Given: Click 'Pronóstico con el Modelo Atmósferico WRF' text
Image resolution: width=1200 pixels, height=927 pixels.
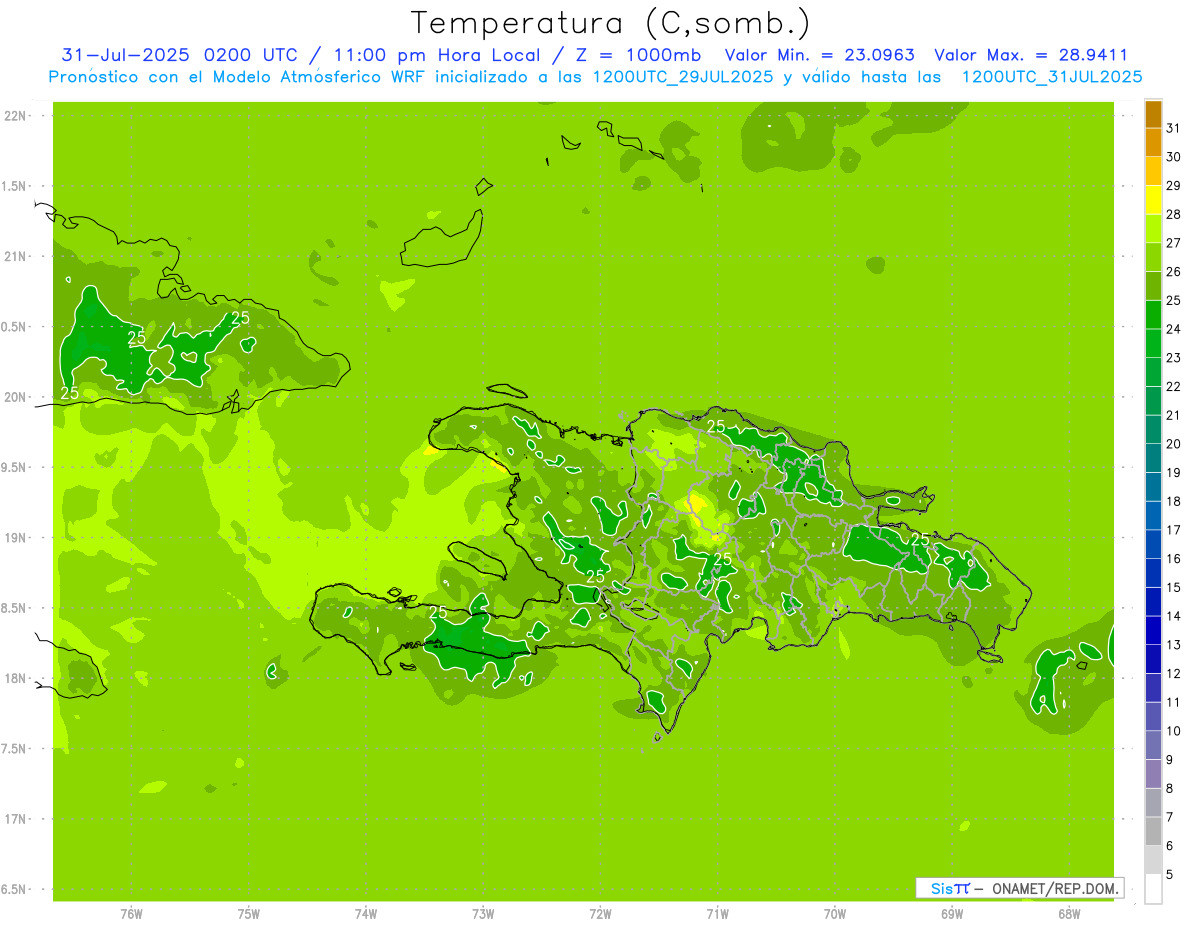Looking at the screenshot, I should tap(238, 76).
